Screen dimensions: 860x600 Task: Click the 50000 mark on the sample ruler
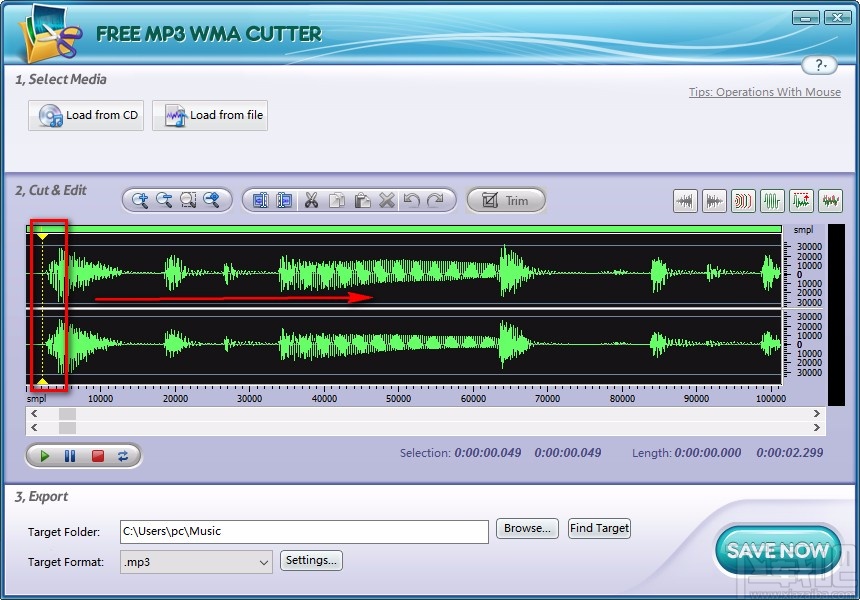point(398,399)
